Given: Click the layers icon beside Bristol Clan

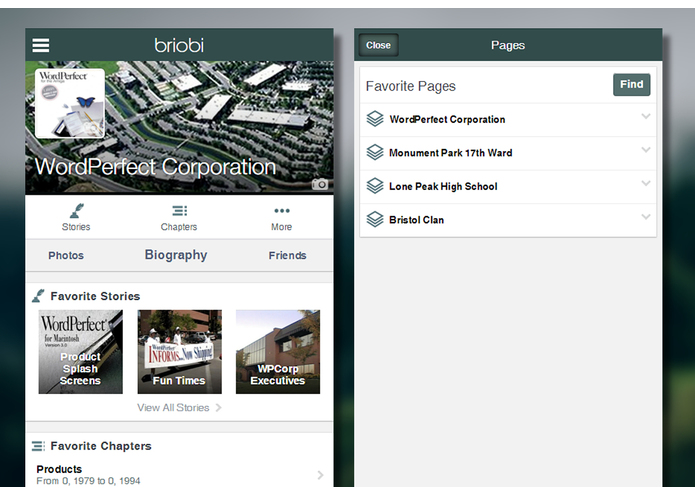Looking at the screenshot, I should (x=375, y=219).
